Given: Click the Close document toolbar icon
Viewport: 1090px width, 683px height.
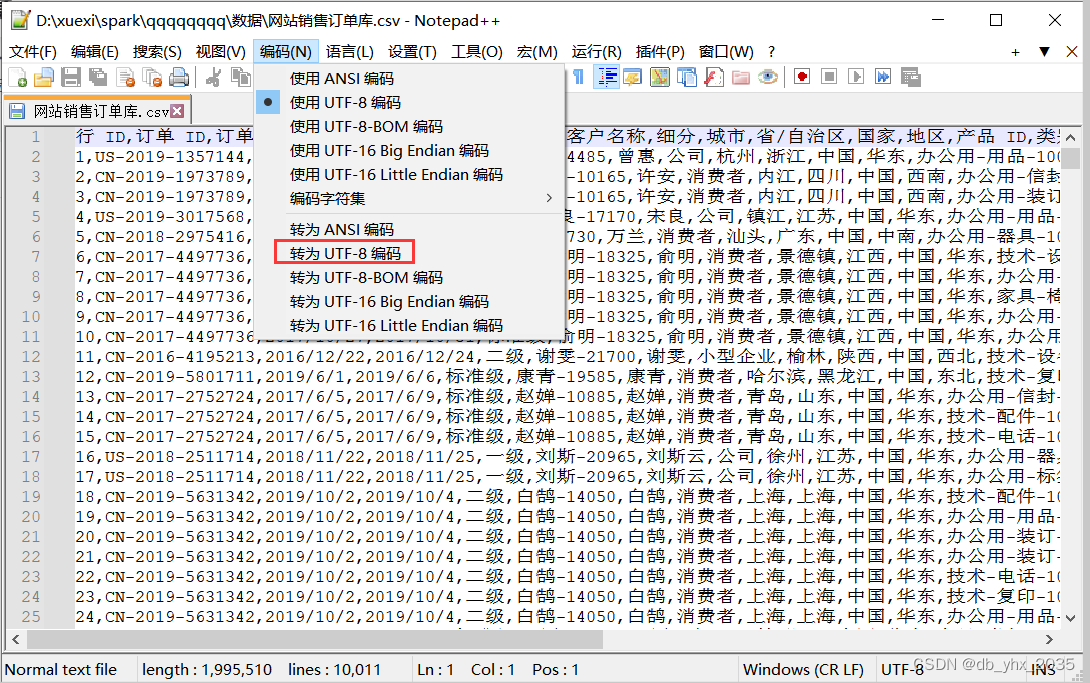Looking at the screenshot, I should click(125, 77).
